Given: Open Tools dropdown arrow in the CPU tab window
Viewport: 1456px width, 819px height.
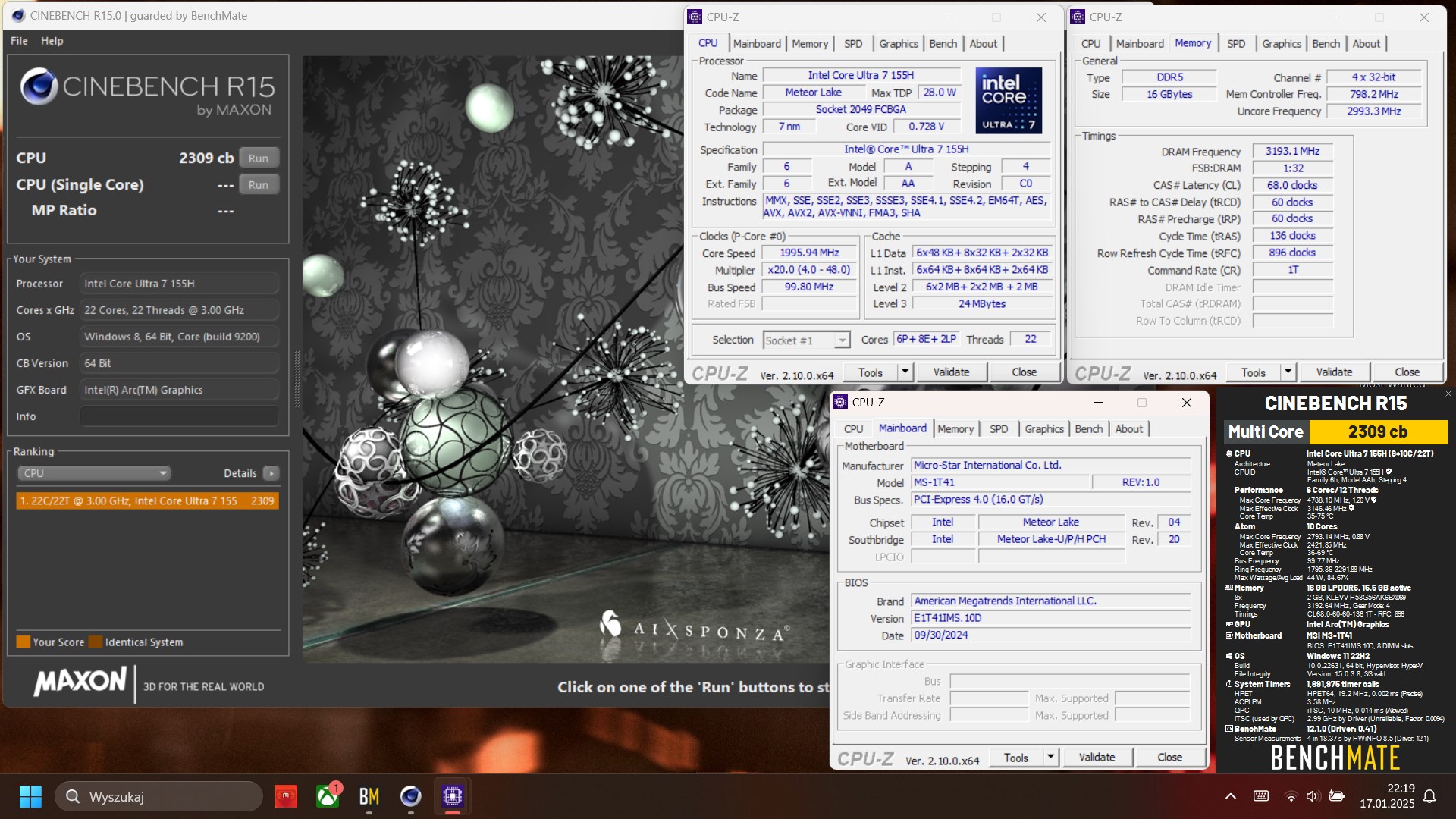Looking at the screenshot, I should click(905, 372).
